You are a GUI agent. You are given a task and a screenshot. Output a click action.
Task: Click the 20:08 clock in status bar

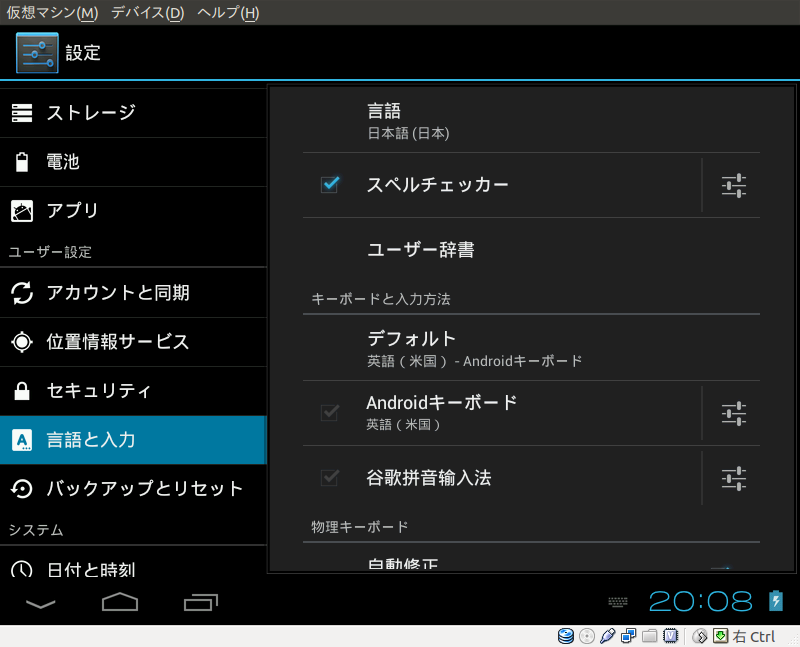point(700,601)
